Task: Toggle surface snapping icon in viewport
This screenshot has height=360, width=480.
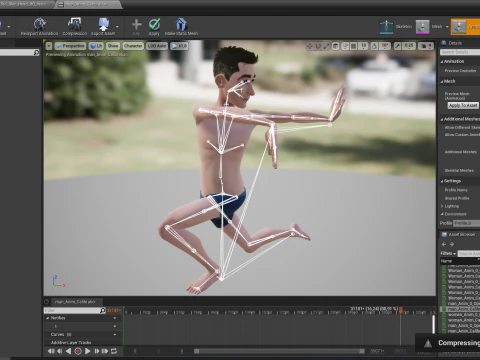Action: [345, 46]
